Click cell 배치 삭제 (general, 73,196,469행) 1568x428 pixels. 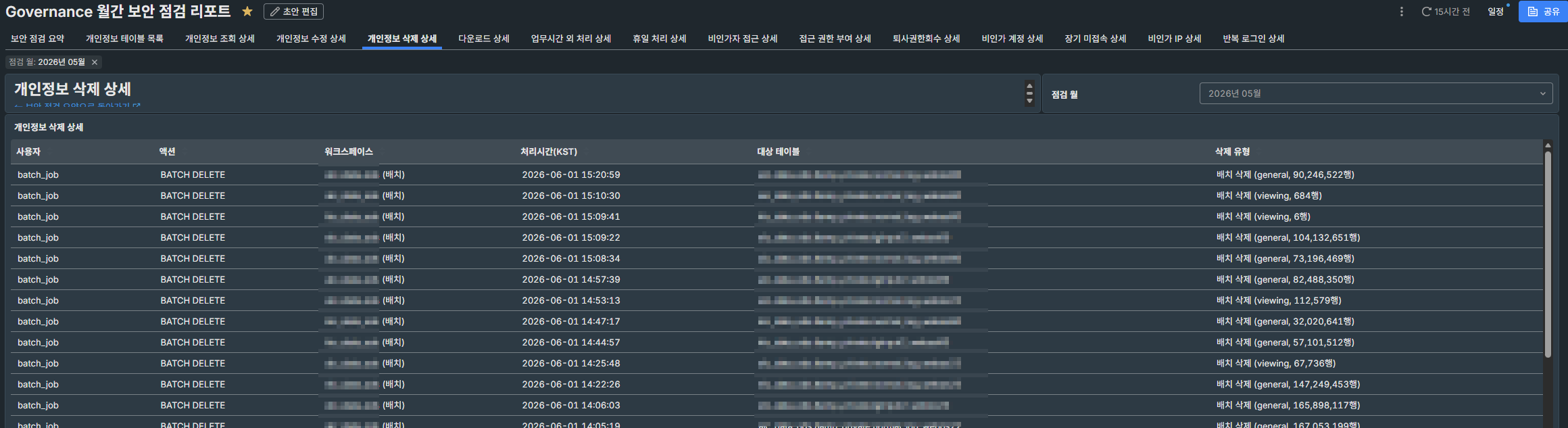click(x=1285, y=258)
